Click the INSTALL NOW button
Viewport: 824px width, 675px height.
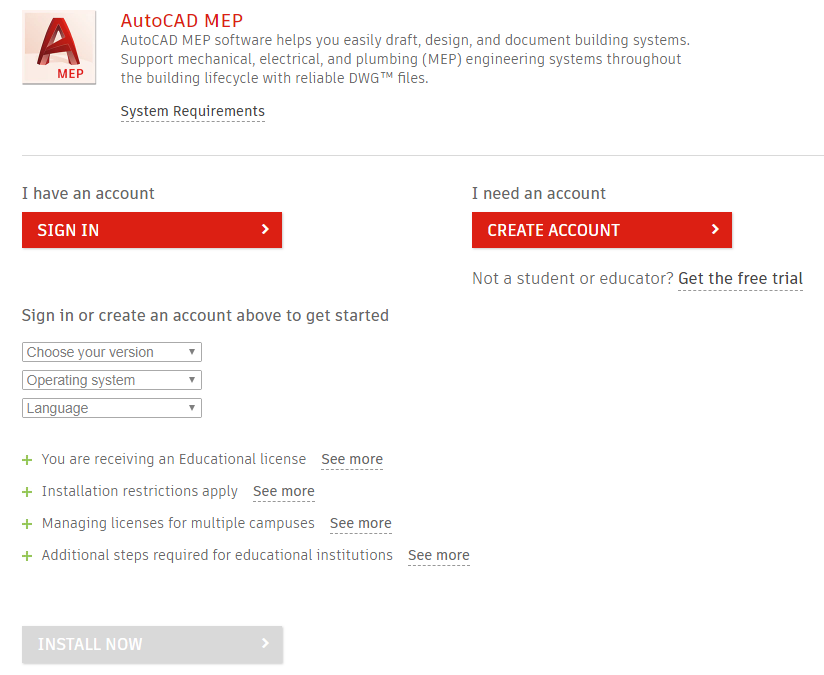tap(152, 645)
